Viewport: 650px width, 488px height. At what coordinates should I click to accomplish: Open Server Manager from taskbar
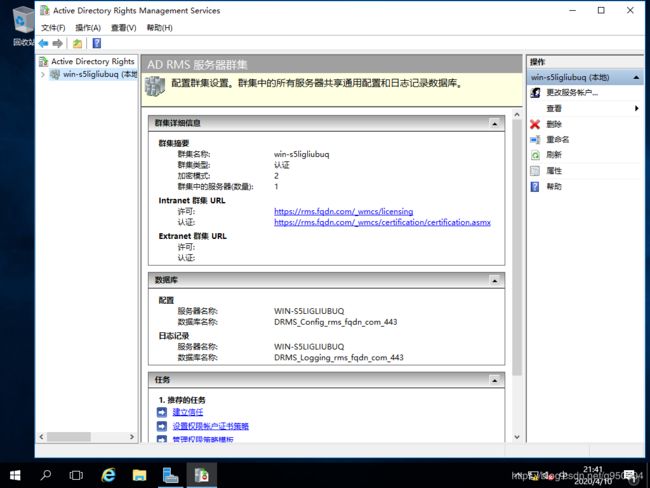170,475
